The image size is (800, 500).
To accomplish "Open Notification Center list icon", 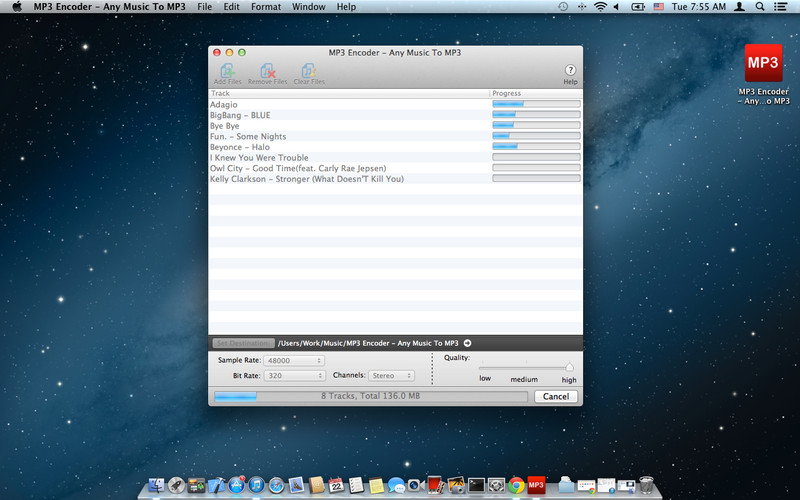I will 780,7.
